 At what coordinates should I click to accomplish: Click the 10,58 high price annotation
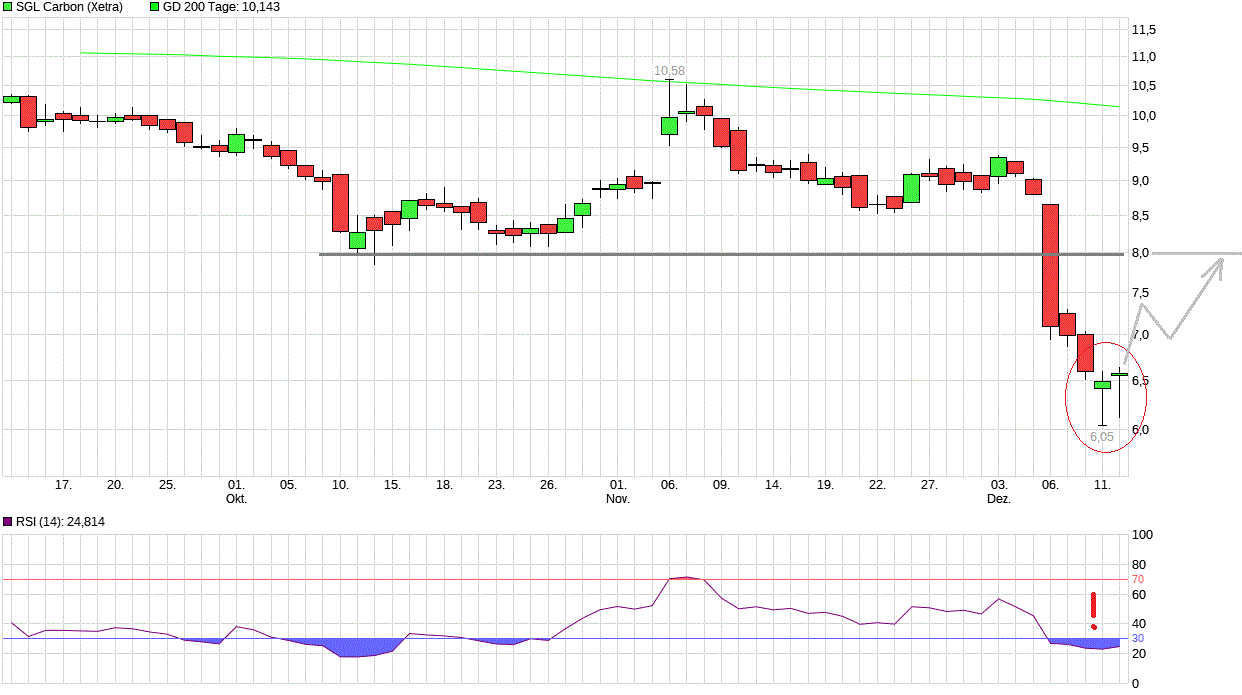pyautogui.click(x=670, y=70)
